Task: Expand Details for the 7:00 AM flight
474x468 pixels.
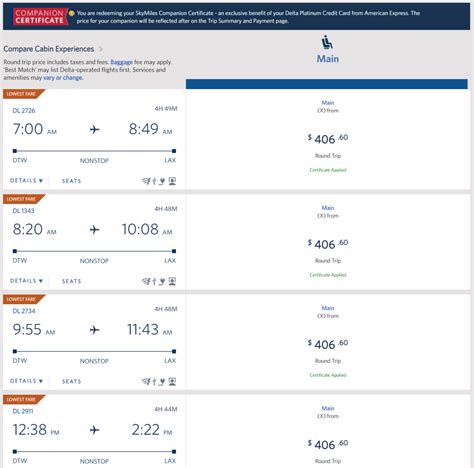Action: (27, 181)
